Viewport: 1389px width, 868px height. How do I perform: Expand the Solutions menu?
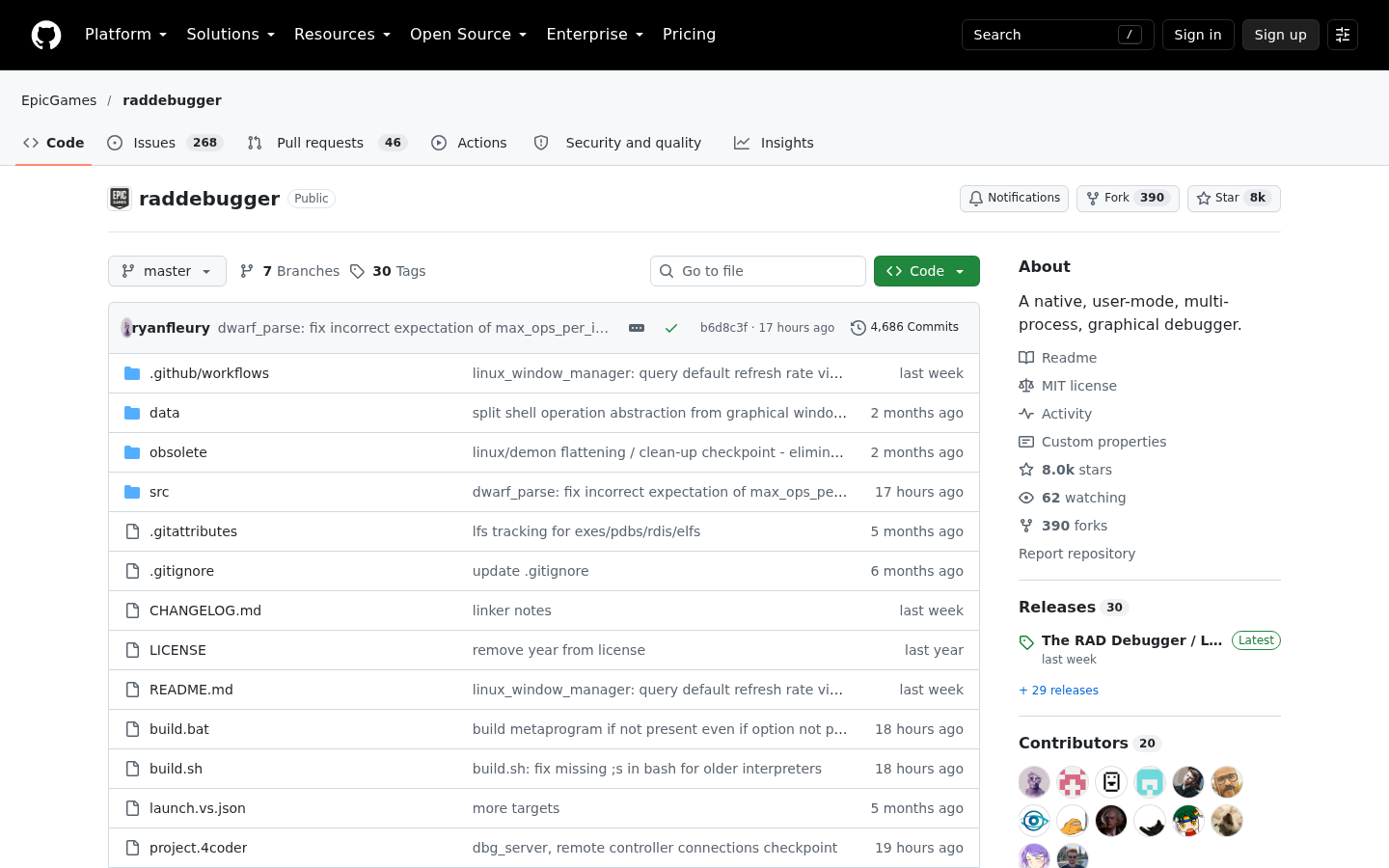[231, 35]
